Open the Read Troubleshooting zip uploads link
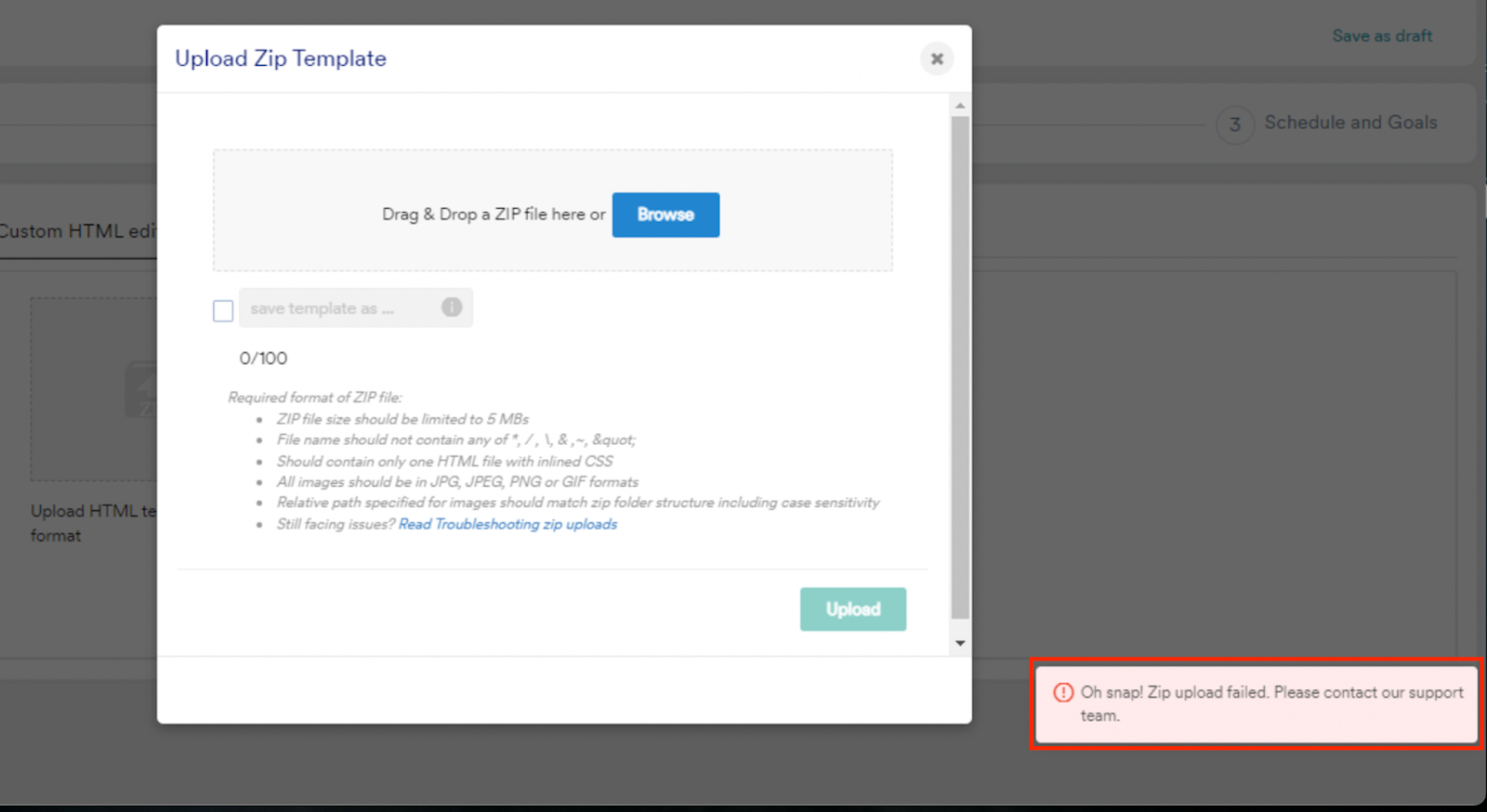The image size is (1487, 812). coord(507,524)
